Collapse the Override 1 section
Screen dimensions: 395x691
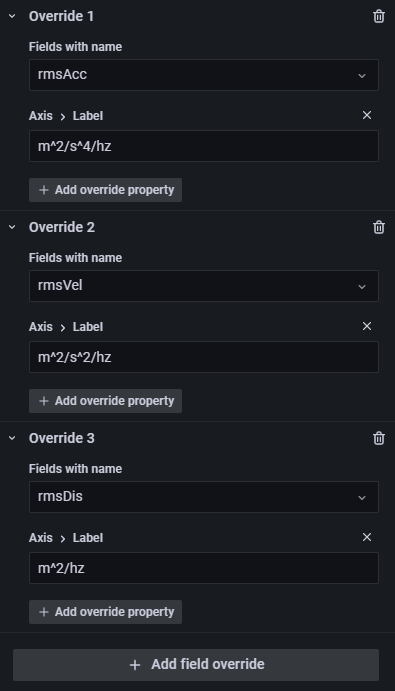pos(12,16)
